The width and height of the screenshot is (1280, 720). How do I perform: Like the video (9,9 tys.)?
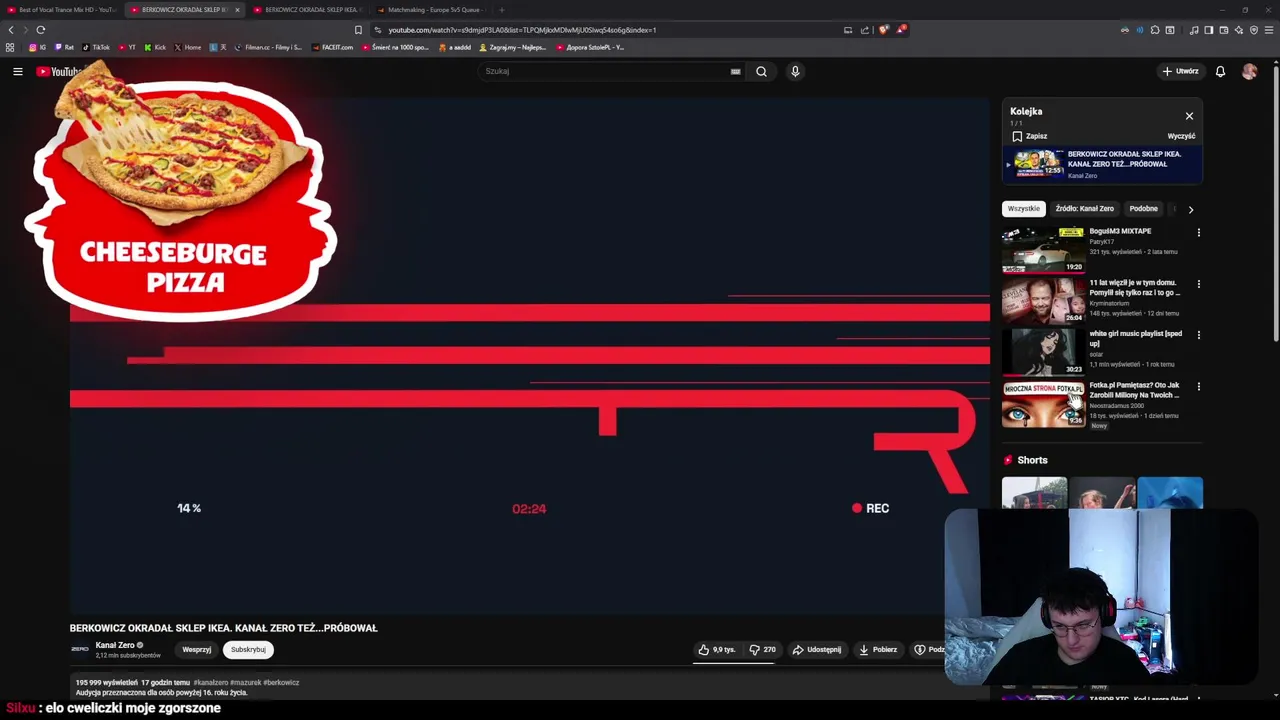[x=717, y=650]
